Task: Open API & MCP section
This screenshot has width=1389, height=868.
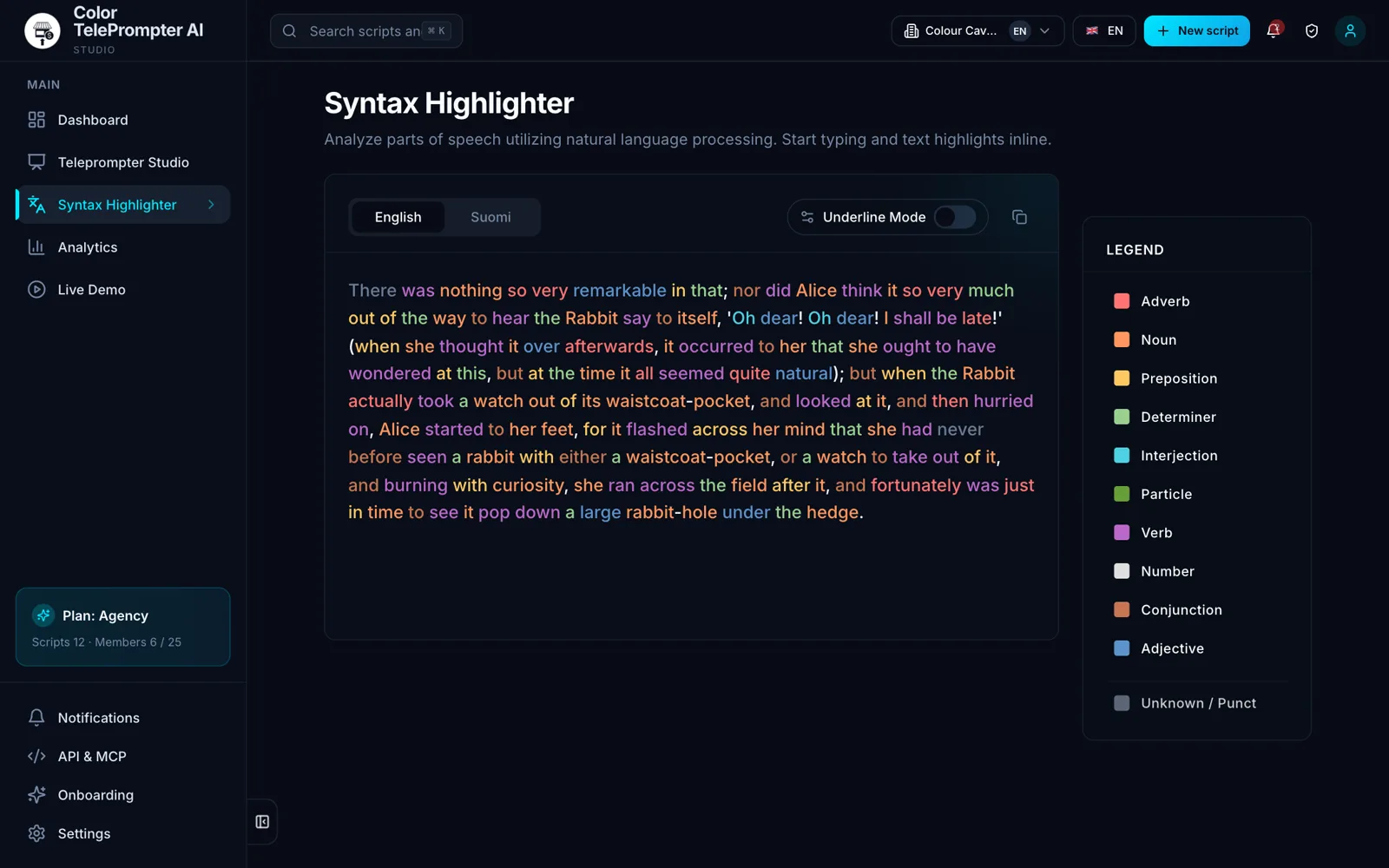Action: [122, 757]
